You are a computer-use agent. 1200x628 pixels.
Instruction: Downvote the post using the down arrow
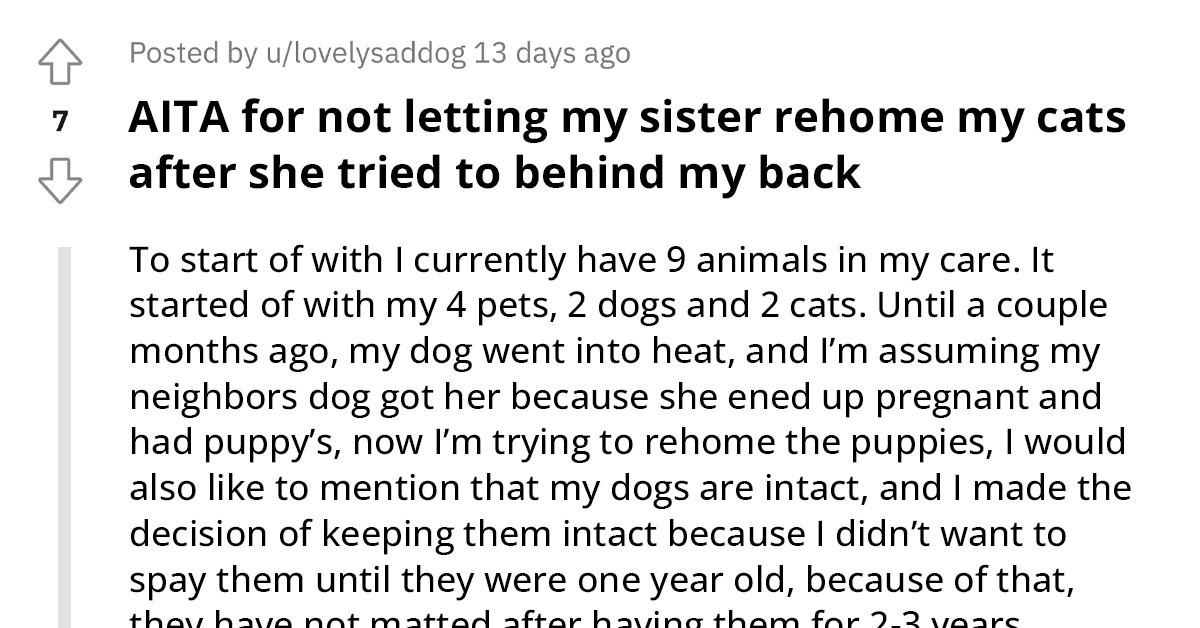[x=62, y=182]
